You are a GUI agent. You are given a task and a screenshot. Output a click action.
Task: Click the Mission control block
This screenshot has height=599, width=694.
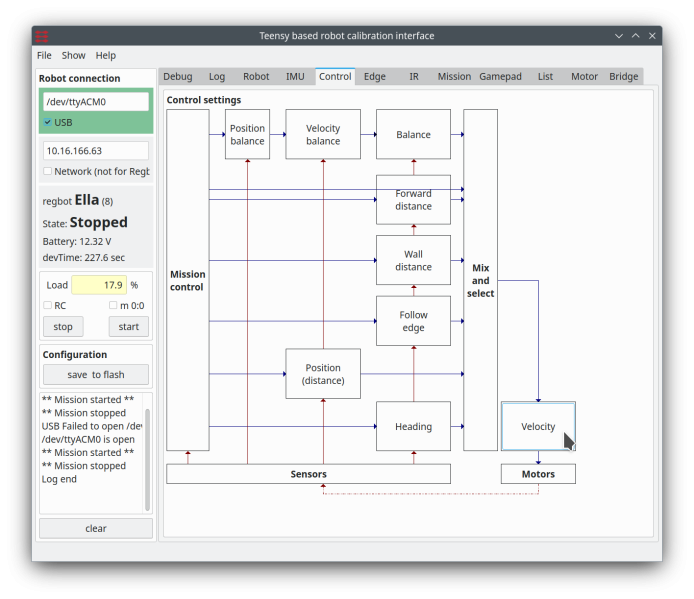coord(188,280)
